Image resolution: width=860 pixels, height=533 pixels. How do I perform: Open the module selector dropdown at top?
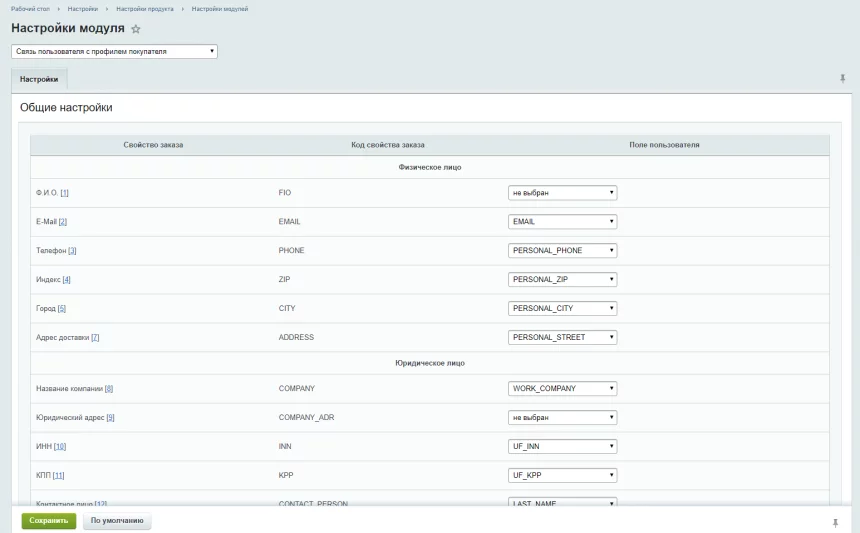(114, 51)
